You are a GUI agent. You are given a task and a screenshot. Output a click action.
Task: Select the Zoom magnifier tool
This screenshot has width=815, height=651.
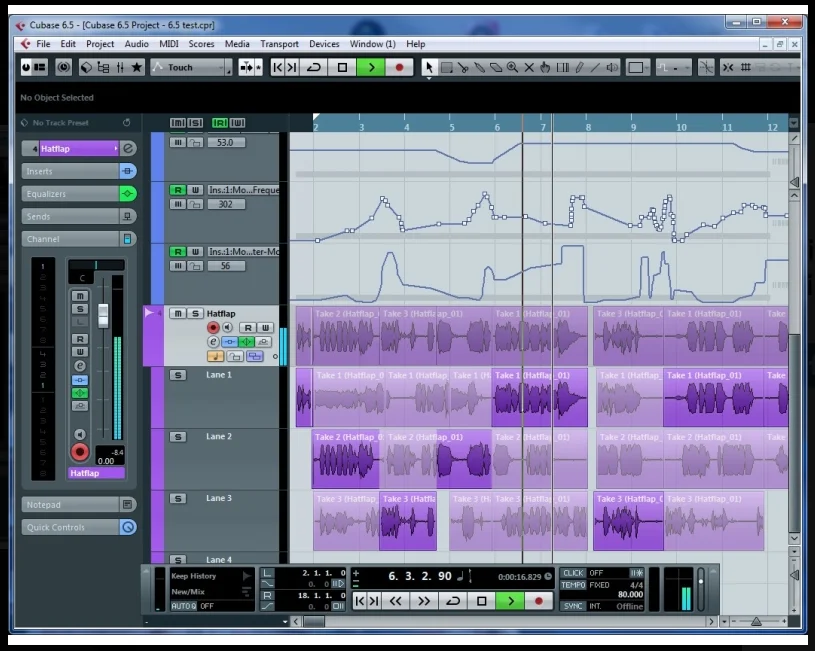512,68
